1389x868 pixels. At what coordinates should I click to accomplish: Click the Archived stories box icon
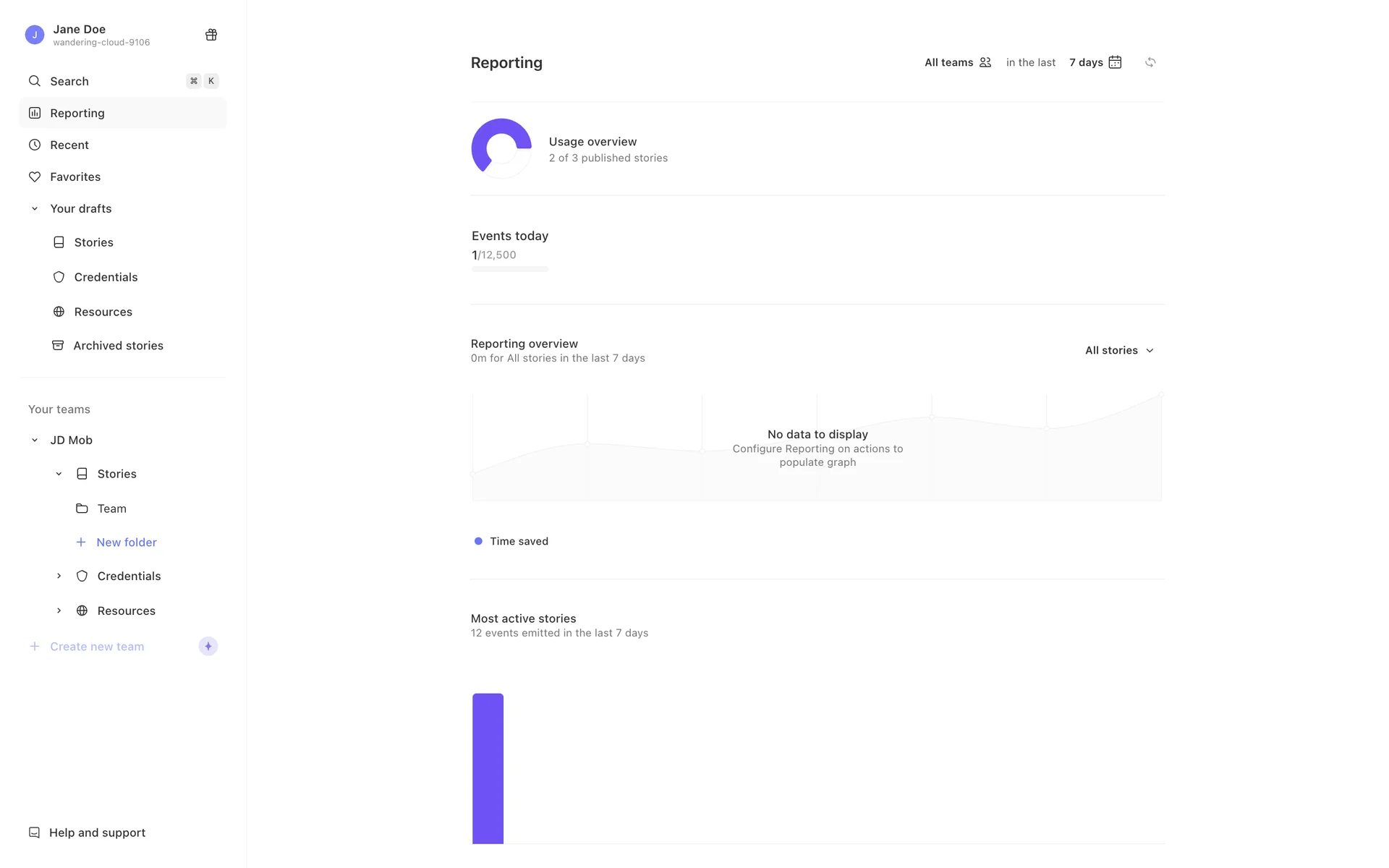pyautogui.click(x=58, y=346)
